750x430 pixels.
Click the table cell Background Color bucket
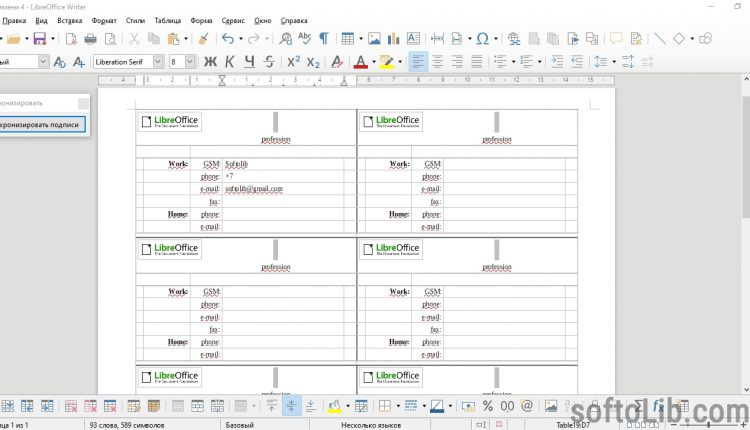point(335,406)
